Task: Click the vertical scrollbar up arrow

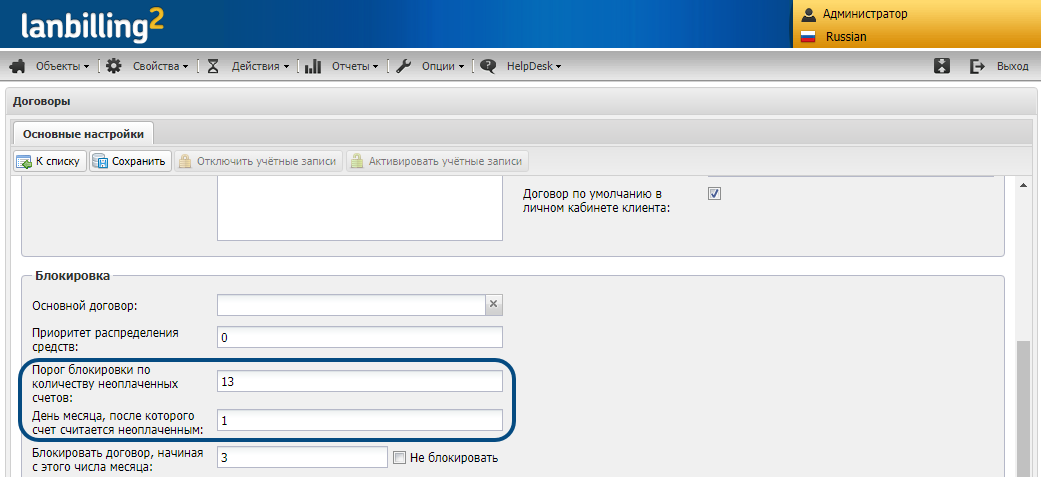Action: coord(1024,185)
